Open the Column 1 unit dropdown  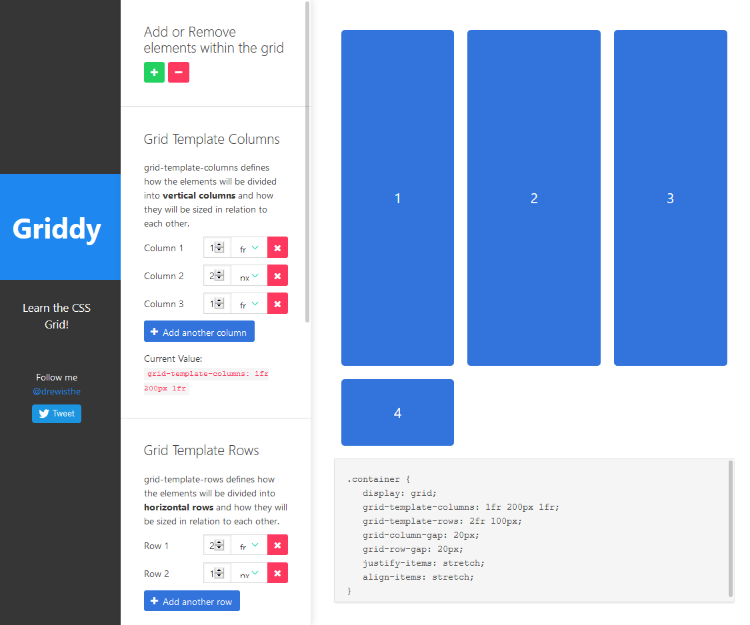(249, 248)
